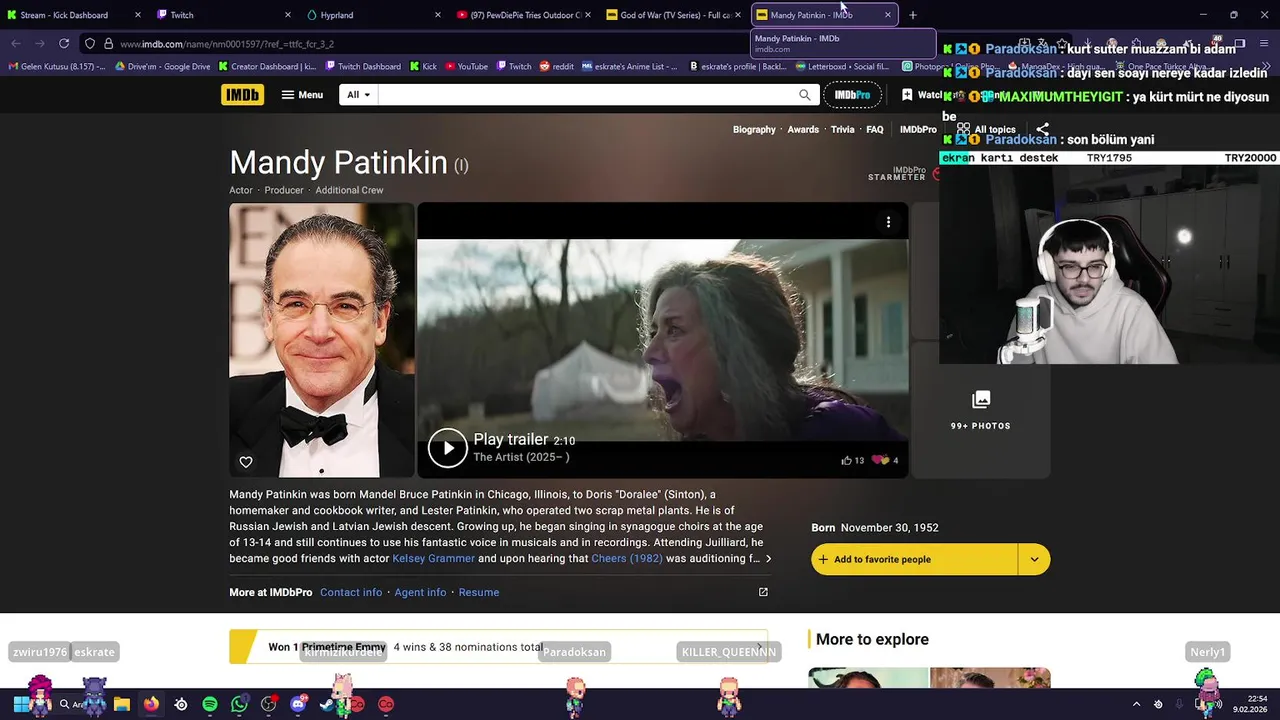This screenshot has width=1280, height=720.
Task: Open the FAQ link
Action: point(875,130)
